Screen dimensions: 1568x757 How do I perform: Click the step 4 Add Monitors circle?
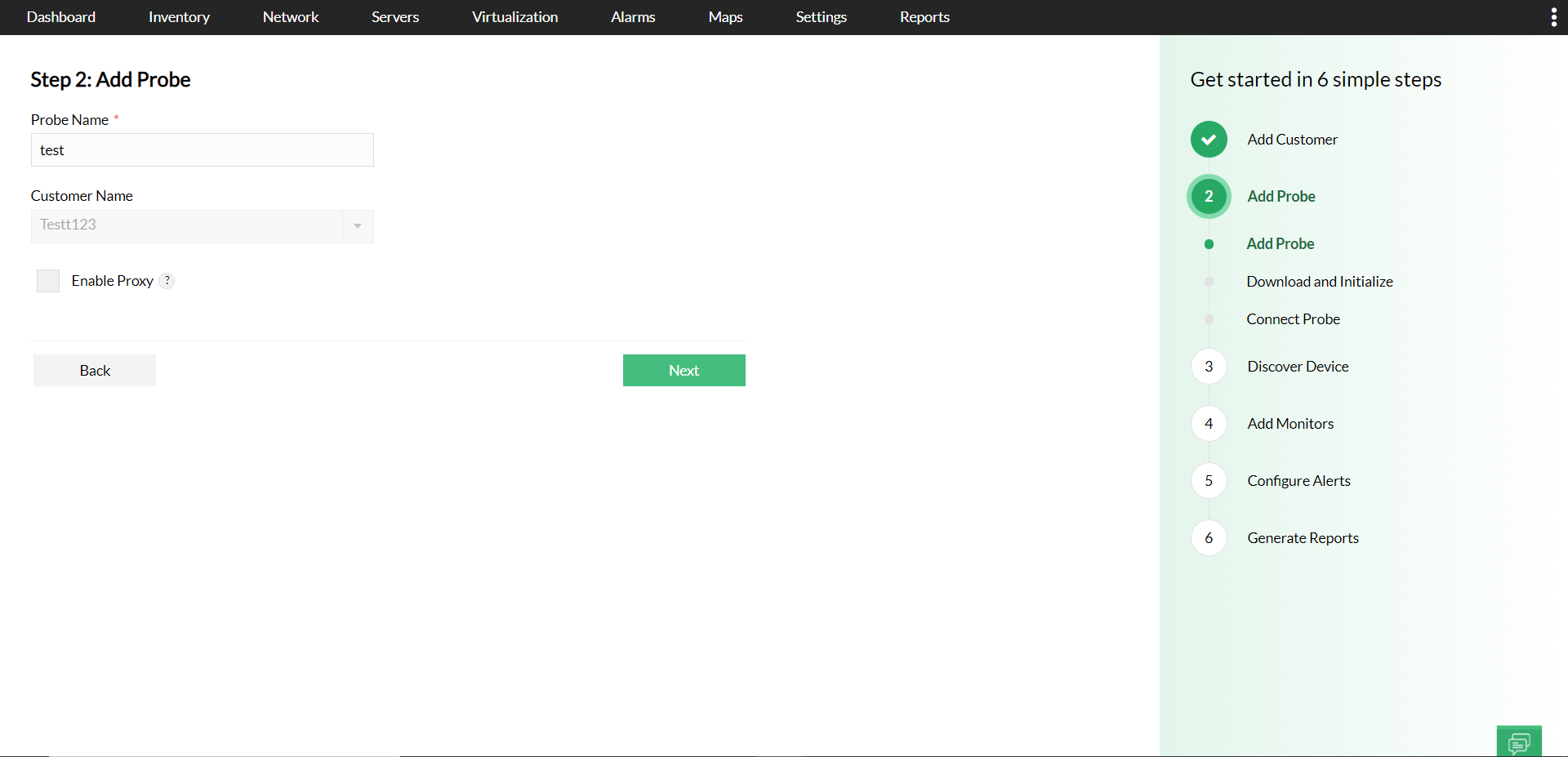tap(1209, 423)
